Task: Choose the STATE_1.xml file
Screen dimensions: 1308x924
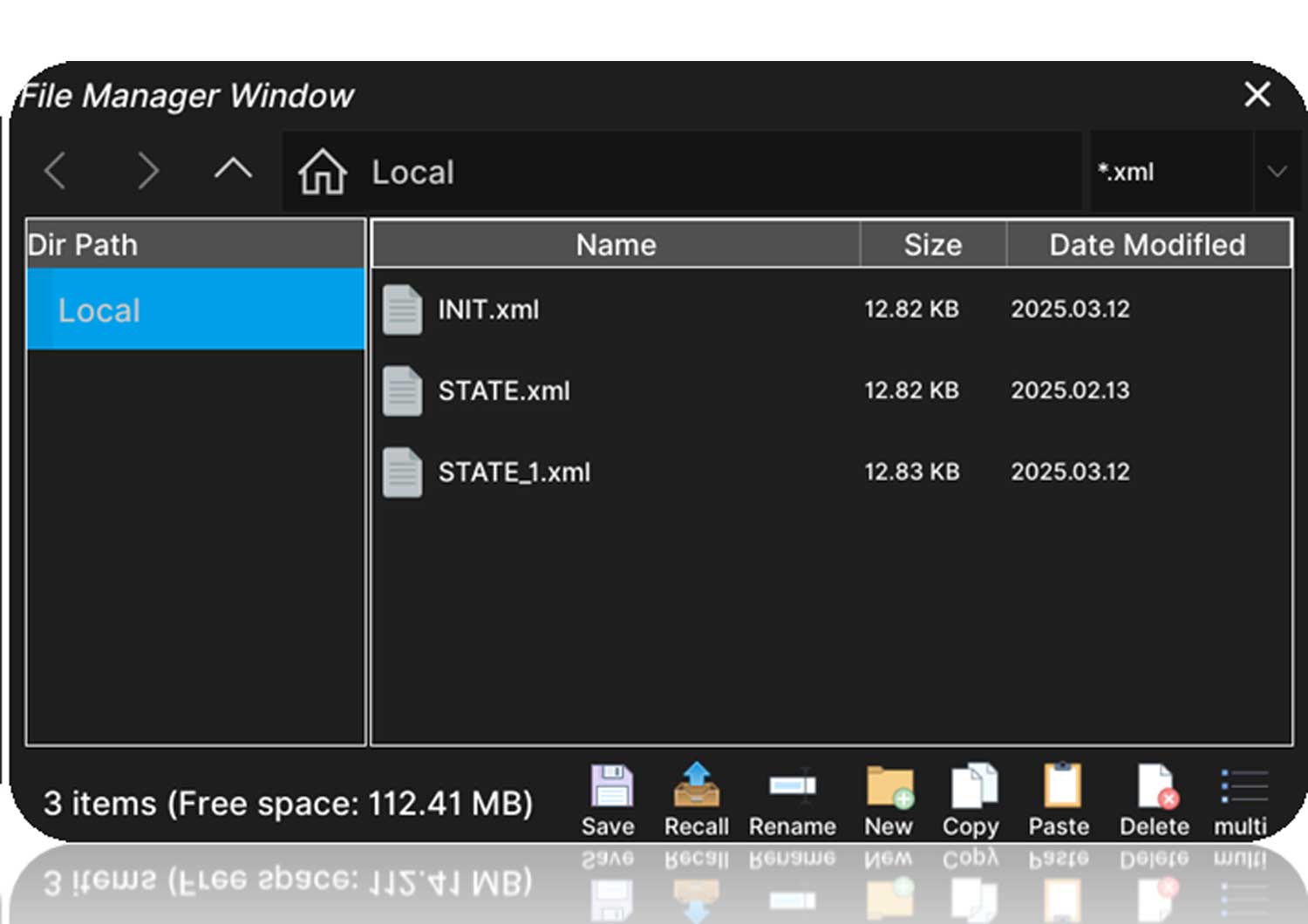Action: pos(514,472)
